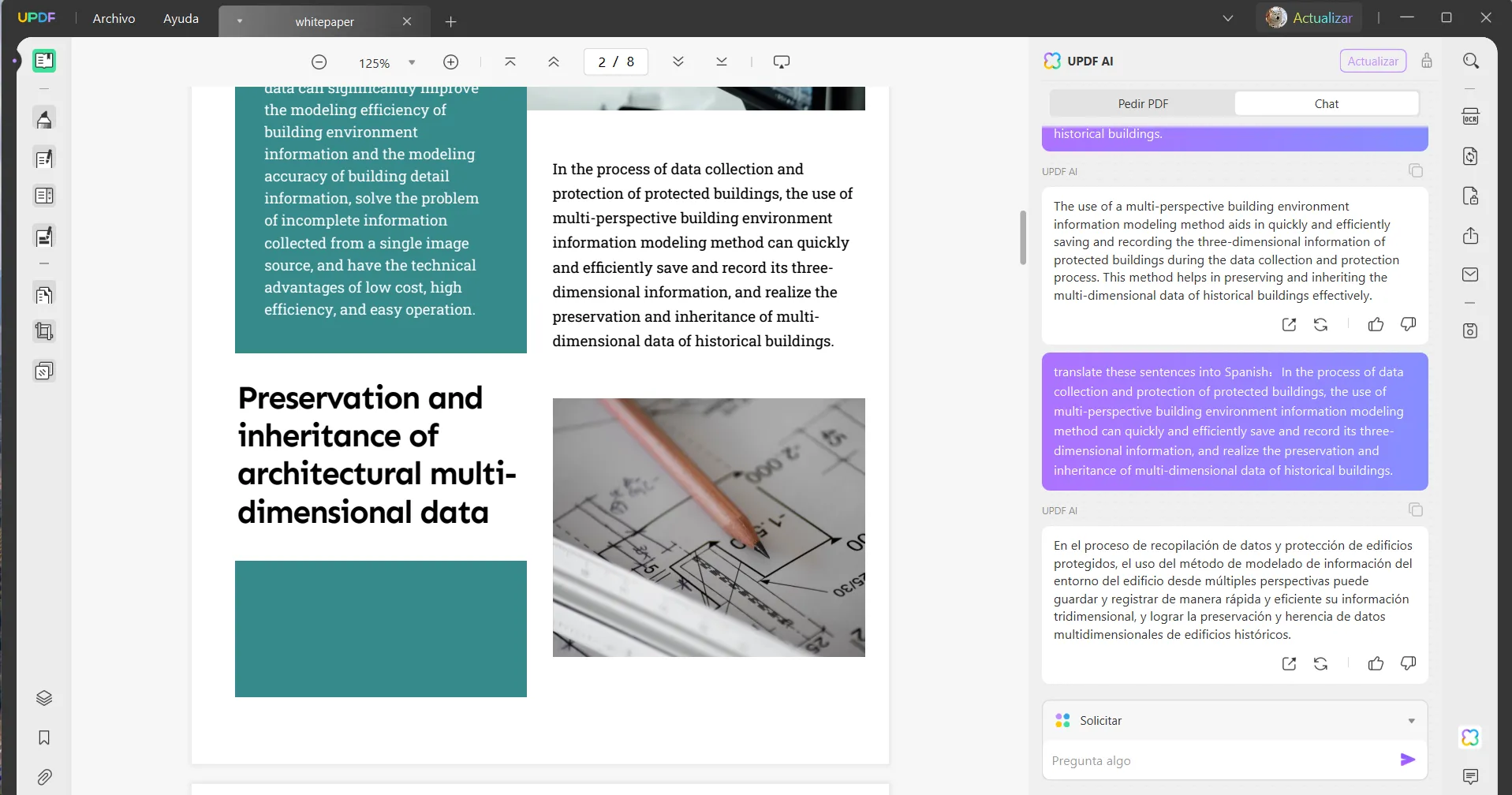Click the lock icon beside Actualizar in AI panel

pos(1427,61)
